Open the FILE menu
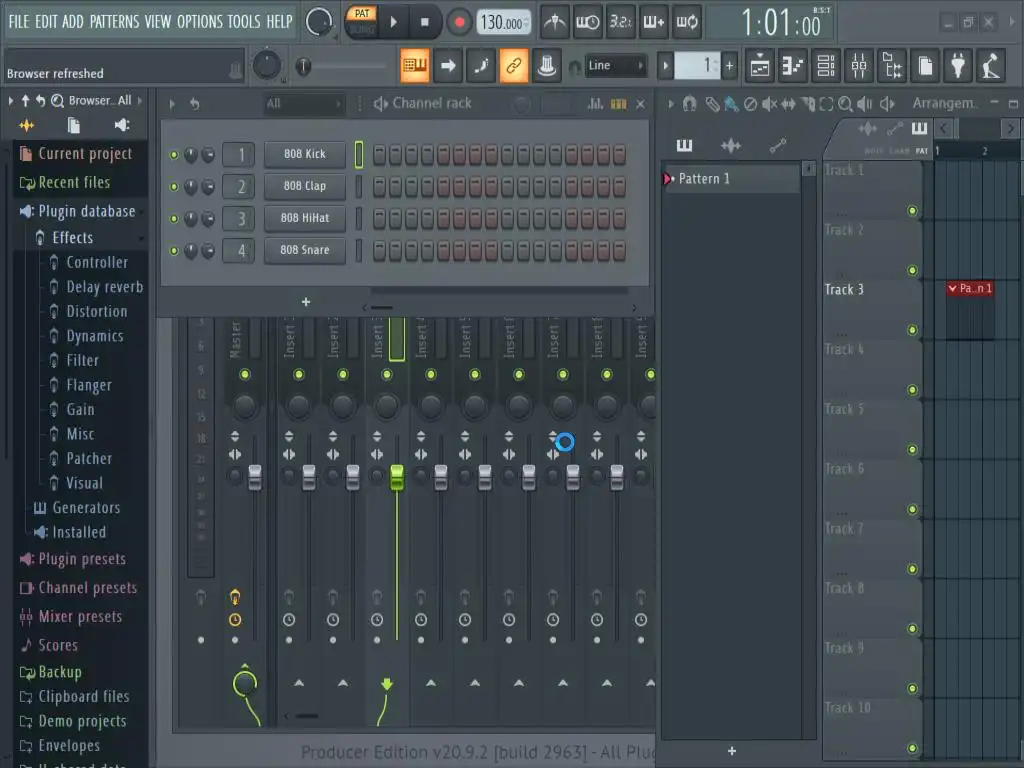The image size is (1024, 768). [18, 22]
